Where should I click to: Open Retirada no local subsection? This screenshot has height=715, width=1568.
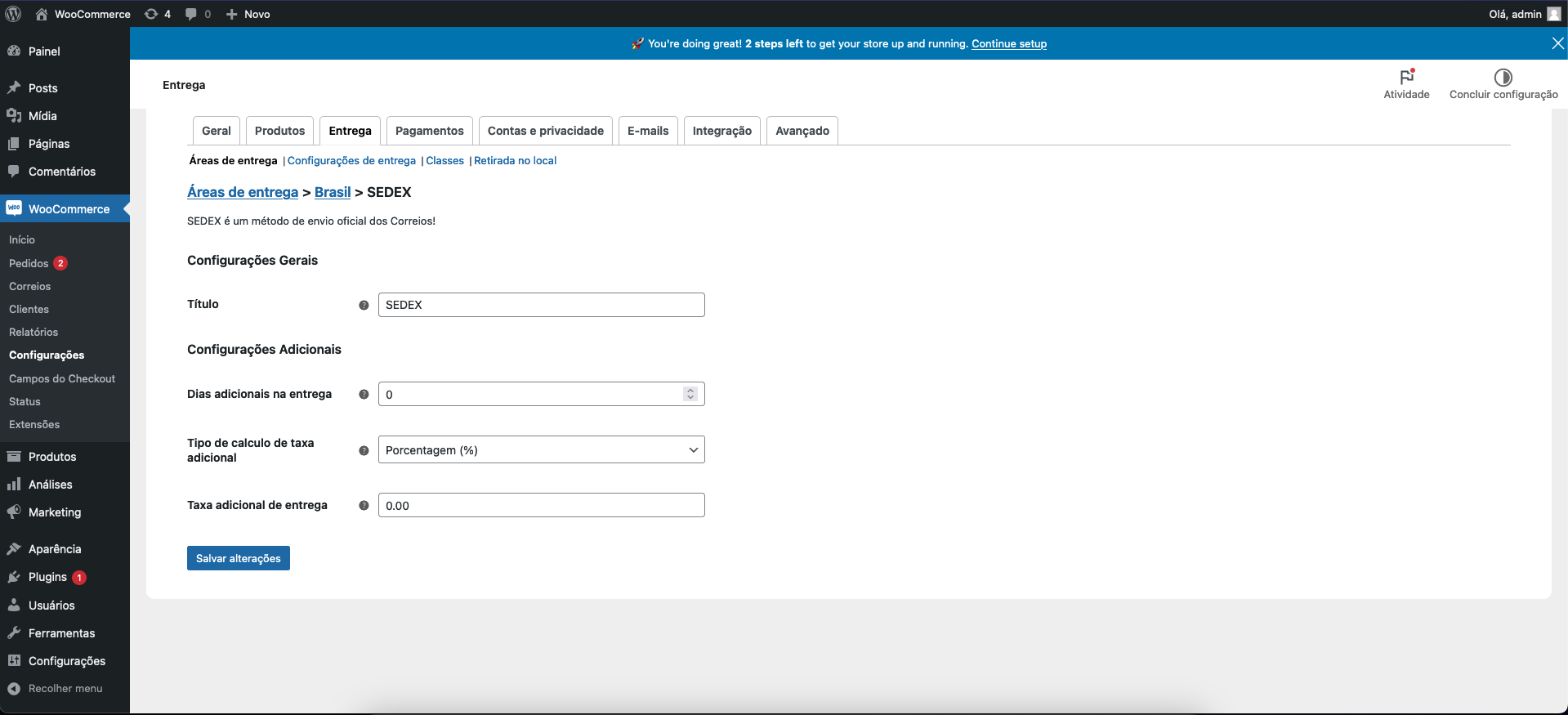(x=515, y=160)
